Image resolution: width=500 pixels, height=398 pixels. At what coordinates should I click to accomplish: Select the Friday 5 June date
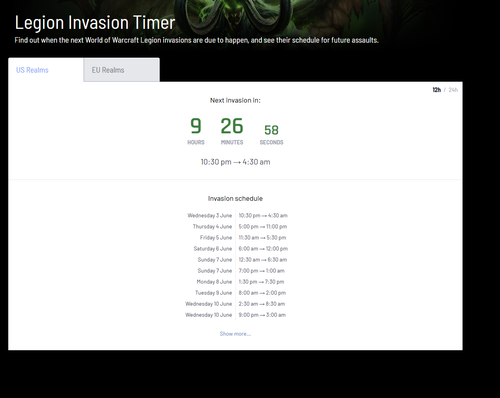tap(216, 238)
